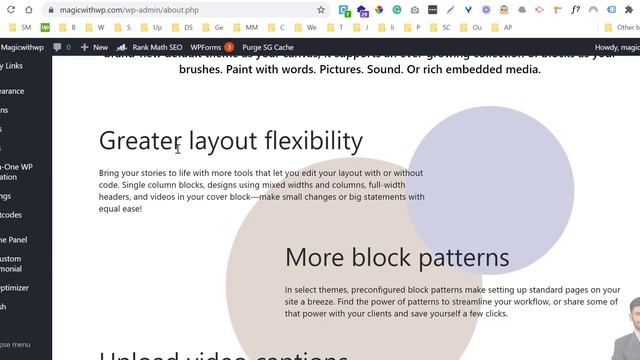The image size is (640, 360).
Task: Open the Ou bookmark folder
Action: [x=471, y=27]
